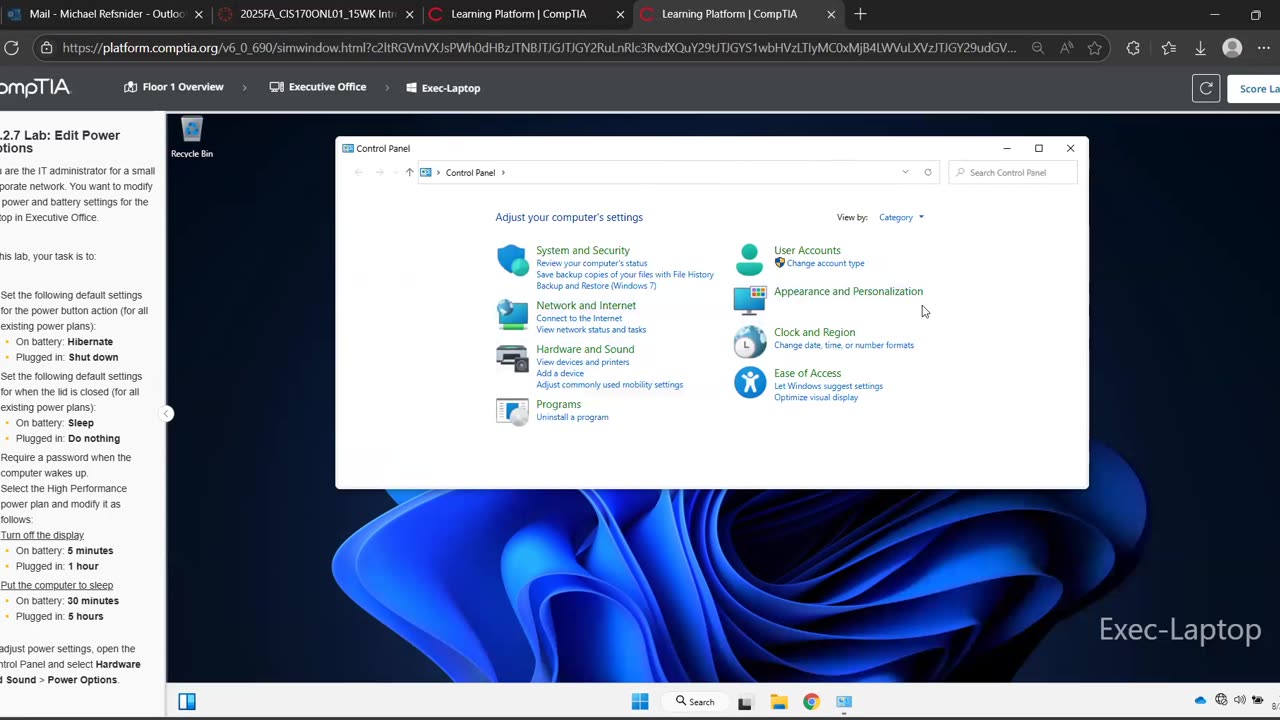The width and height of the screenshot is (1280, 720).
Task: Open the Recycle Bin on the desktop
Action: click(x=192, y=137)
